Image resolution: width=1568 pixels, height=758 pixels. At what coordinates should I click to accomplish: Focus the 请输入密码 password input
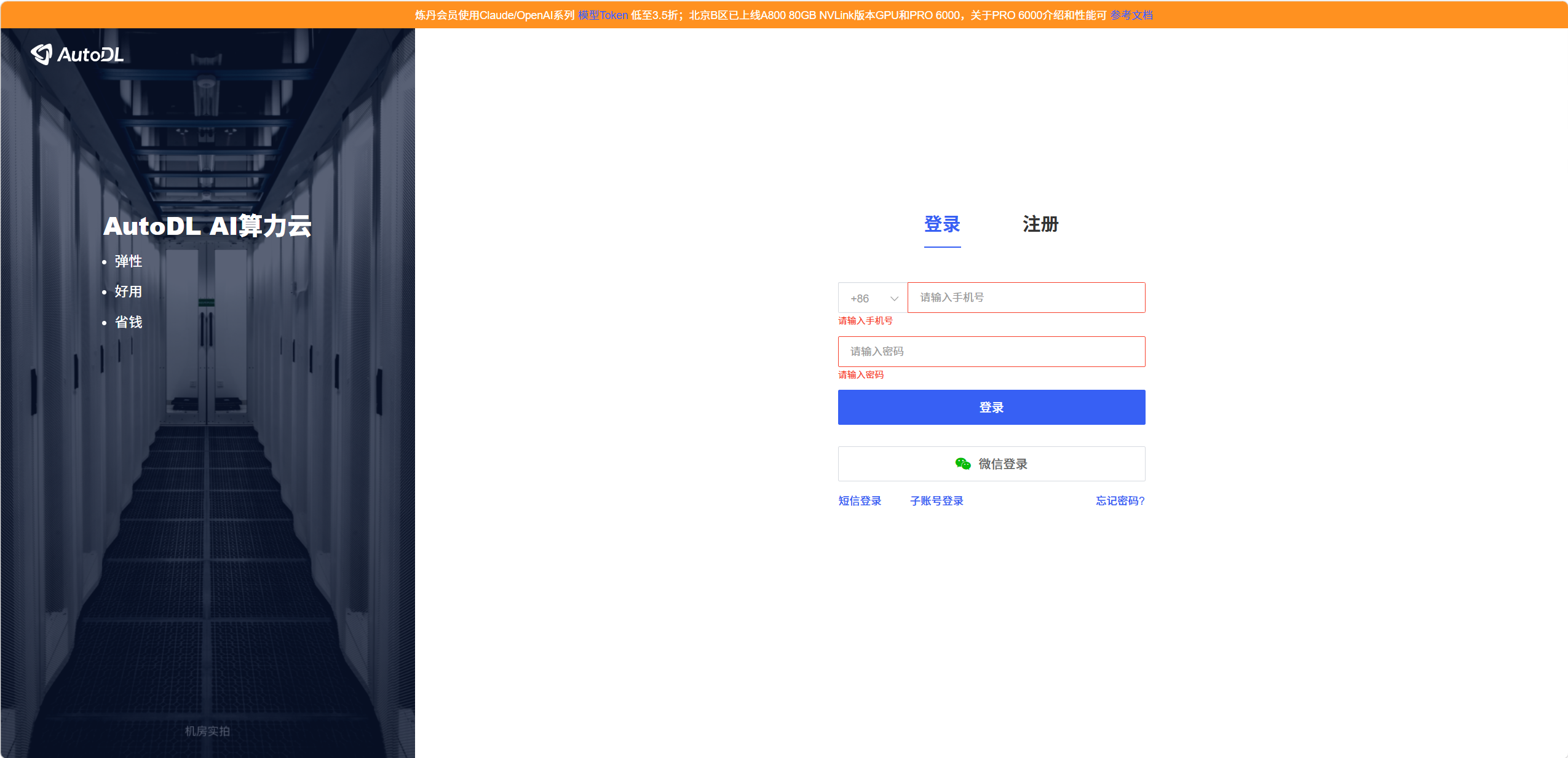point(991,352)
